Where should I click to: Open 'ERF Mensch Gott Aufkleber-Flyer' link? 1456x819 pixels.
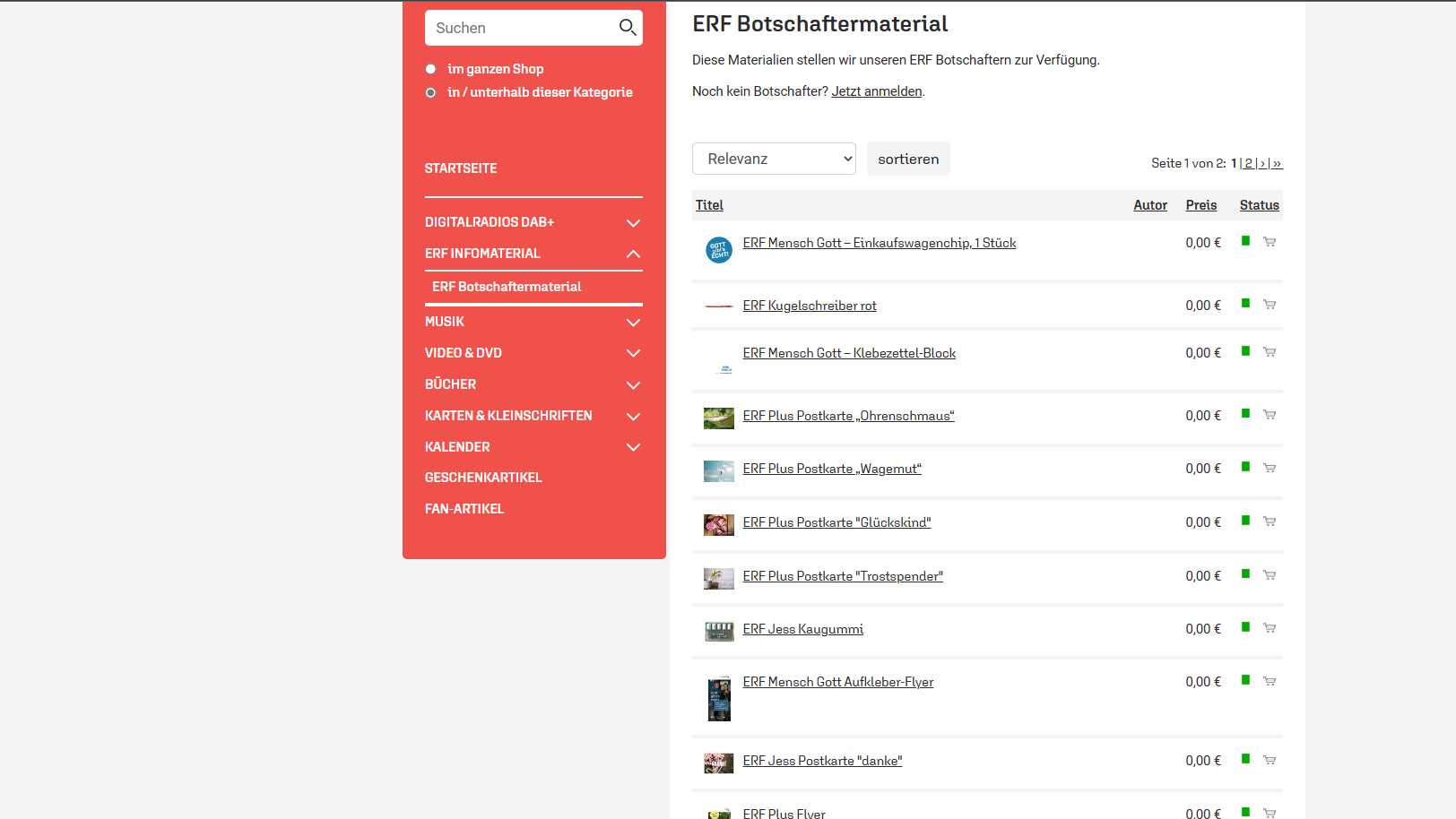click(838, 682)
